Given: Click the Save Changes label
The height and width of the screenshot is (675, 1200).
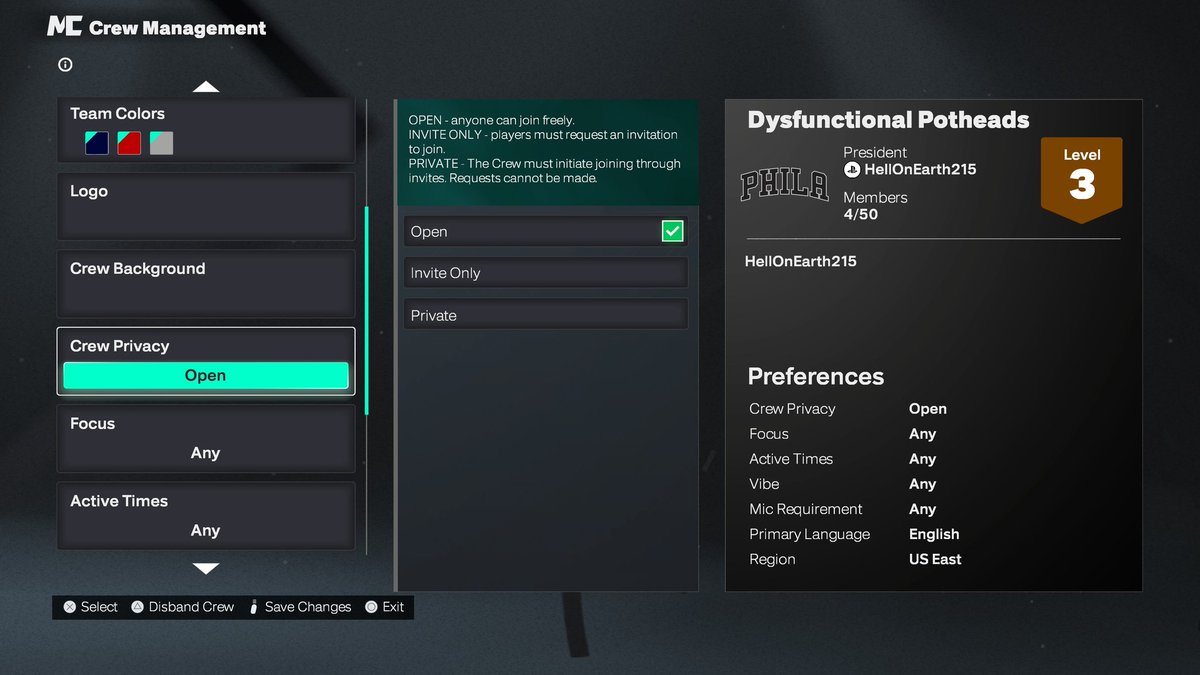Looking at the screenshot, I should click(x=308, y=607).
